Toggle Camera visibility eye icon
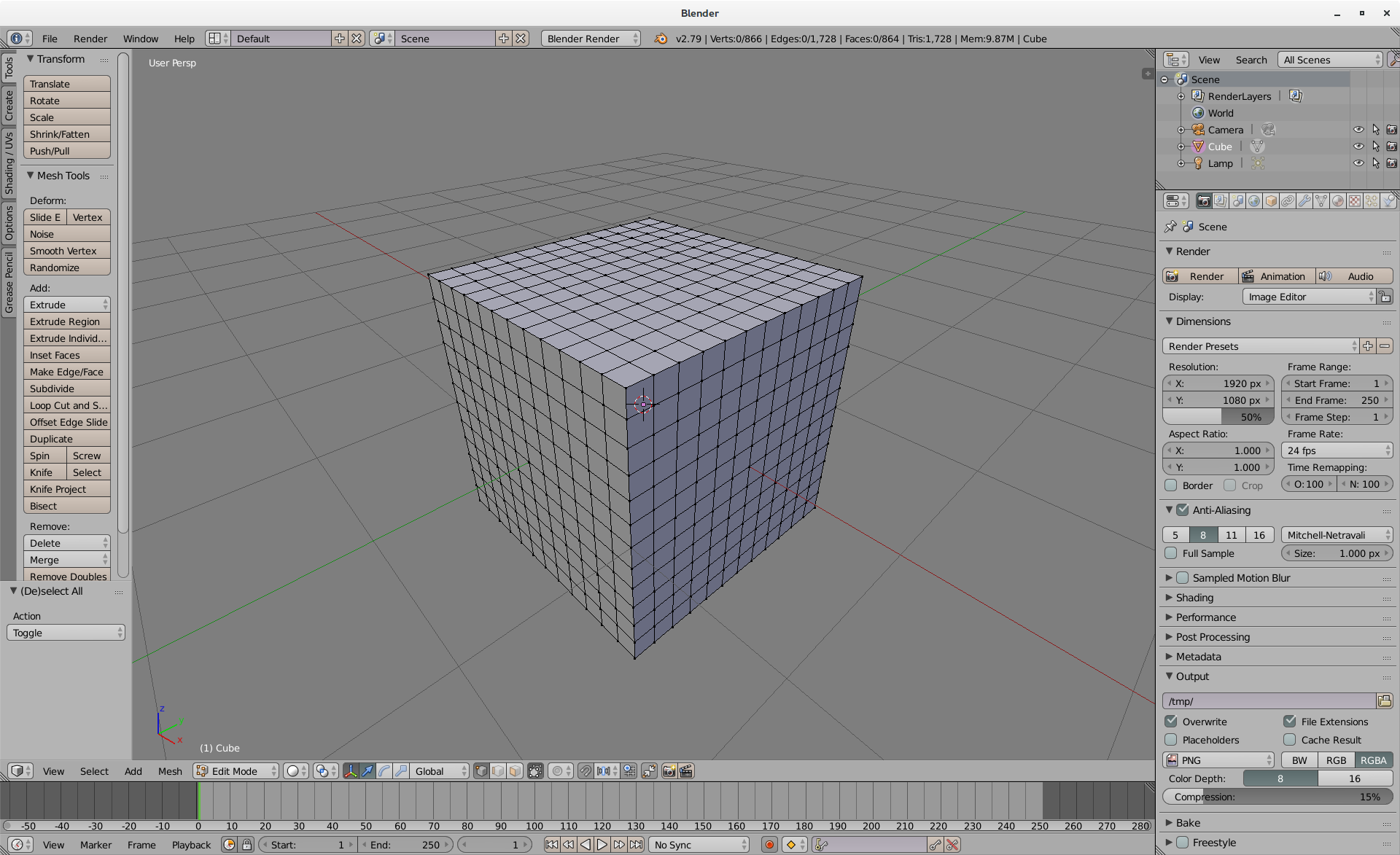This screenshot has height=855, width=1400. tap(1358, 130)
